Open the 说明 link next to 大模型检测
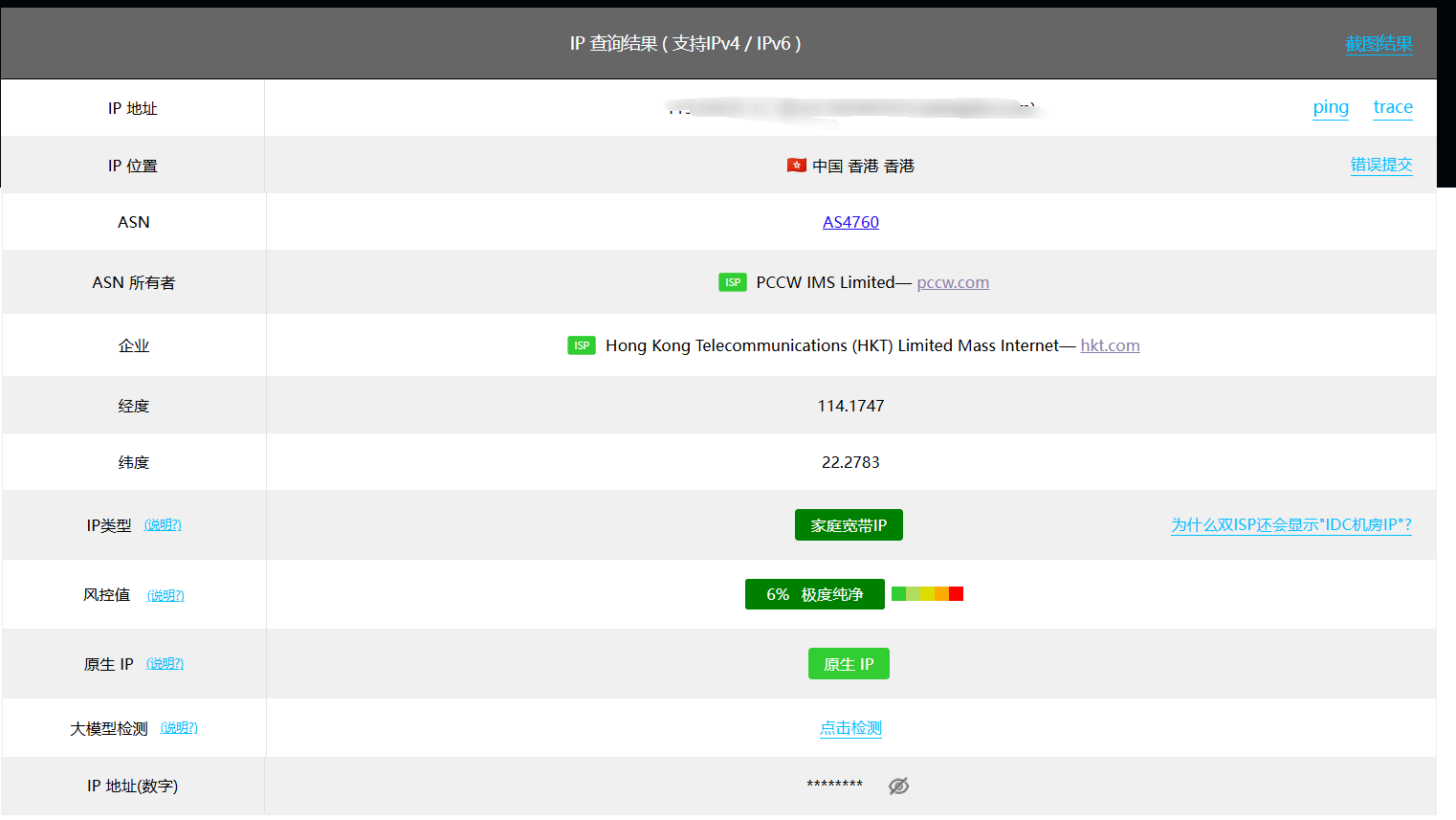The image size is (1456, 820). [x=179, y=728]
